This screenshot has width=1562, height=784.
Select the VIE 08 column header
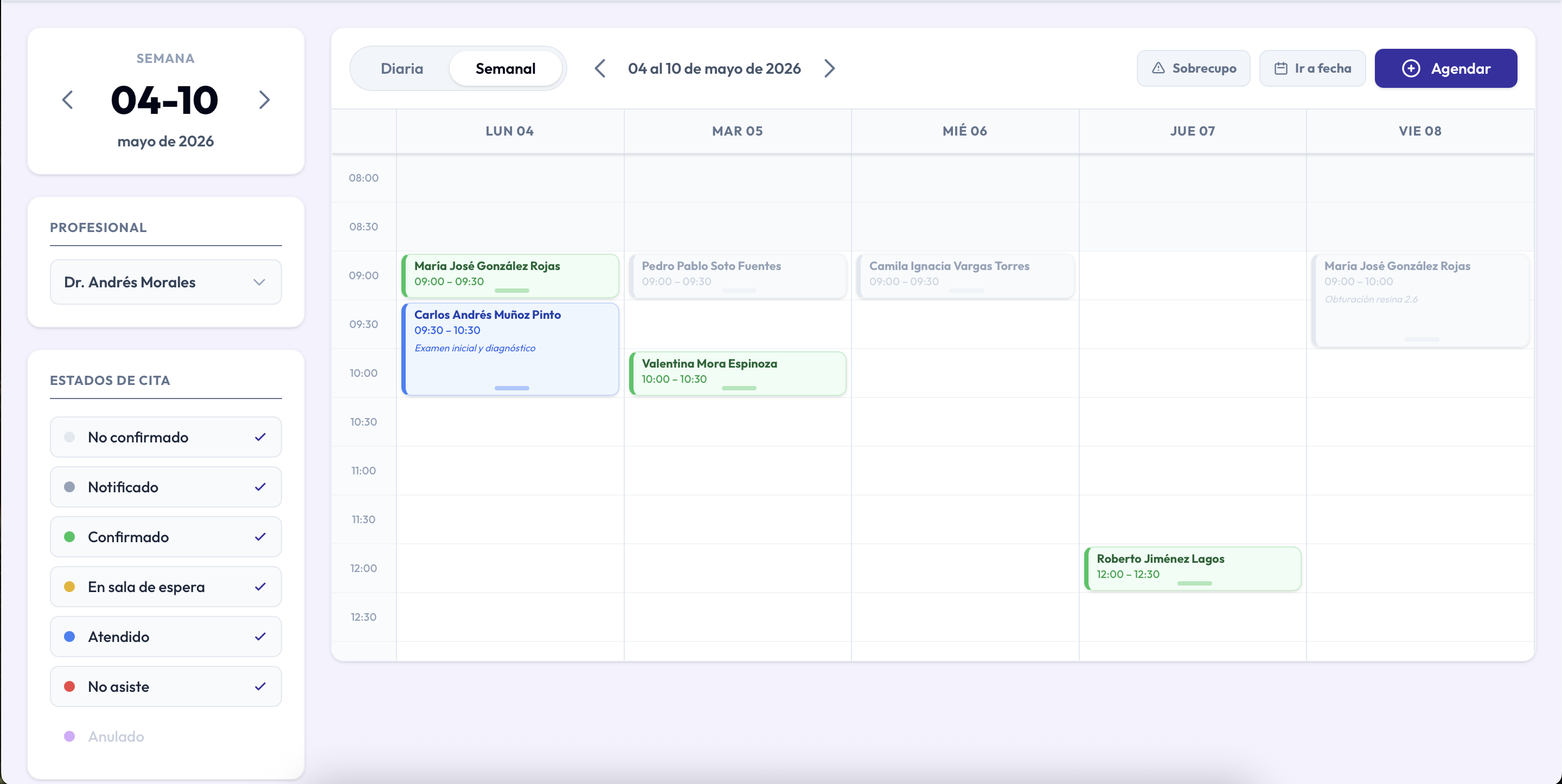[x=1419, y=131]
